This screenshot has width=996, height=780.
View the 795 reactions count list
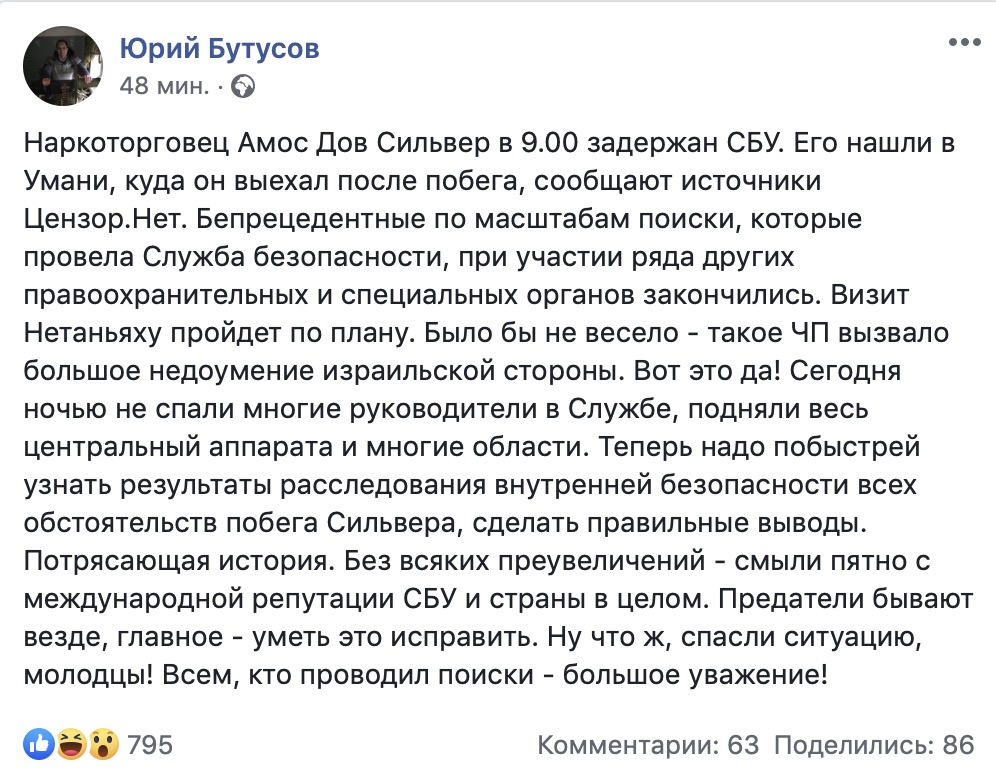[x=151, y=744]
